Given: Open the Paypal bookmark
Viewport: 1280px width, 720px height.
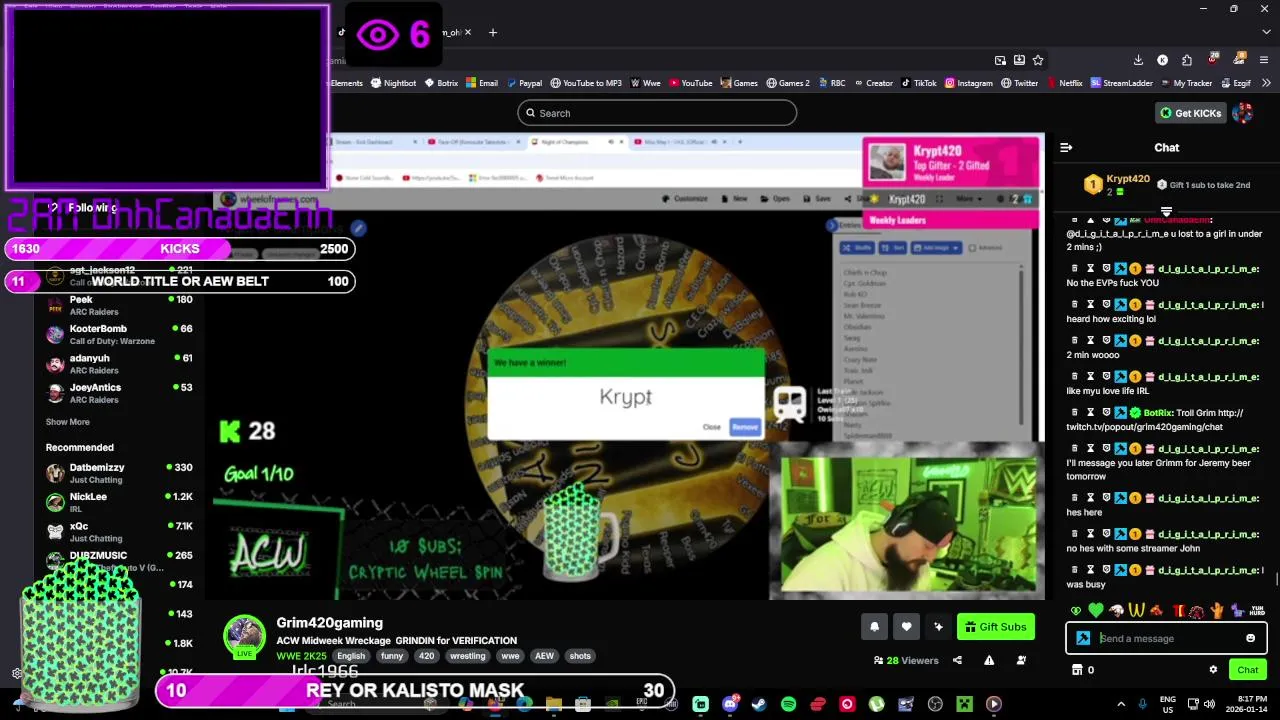Looking at the screenshot, I should 523,83.
